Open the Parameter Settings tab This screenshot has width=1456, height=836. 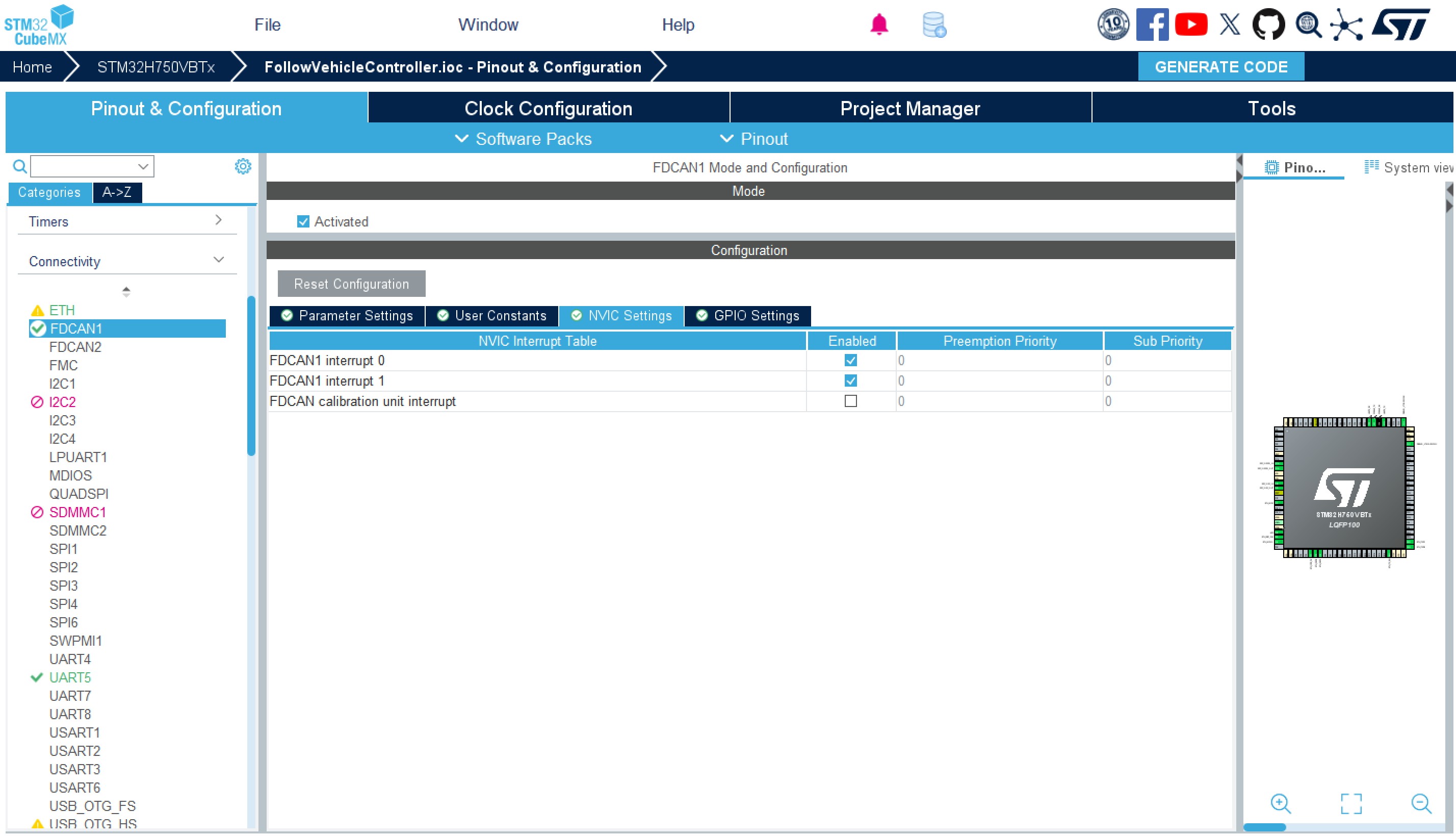click(347, 316)
